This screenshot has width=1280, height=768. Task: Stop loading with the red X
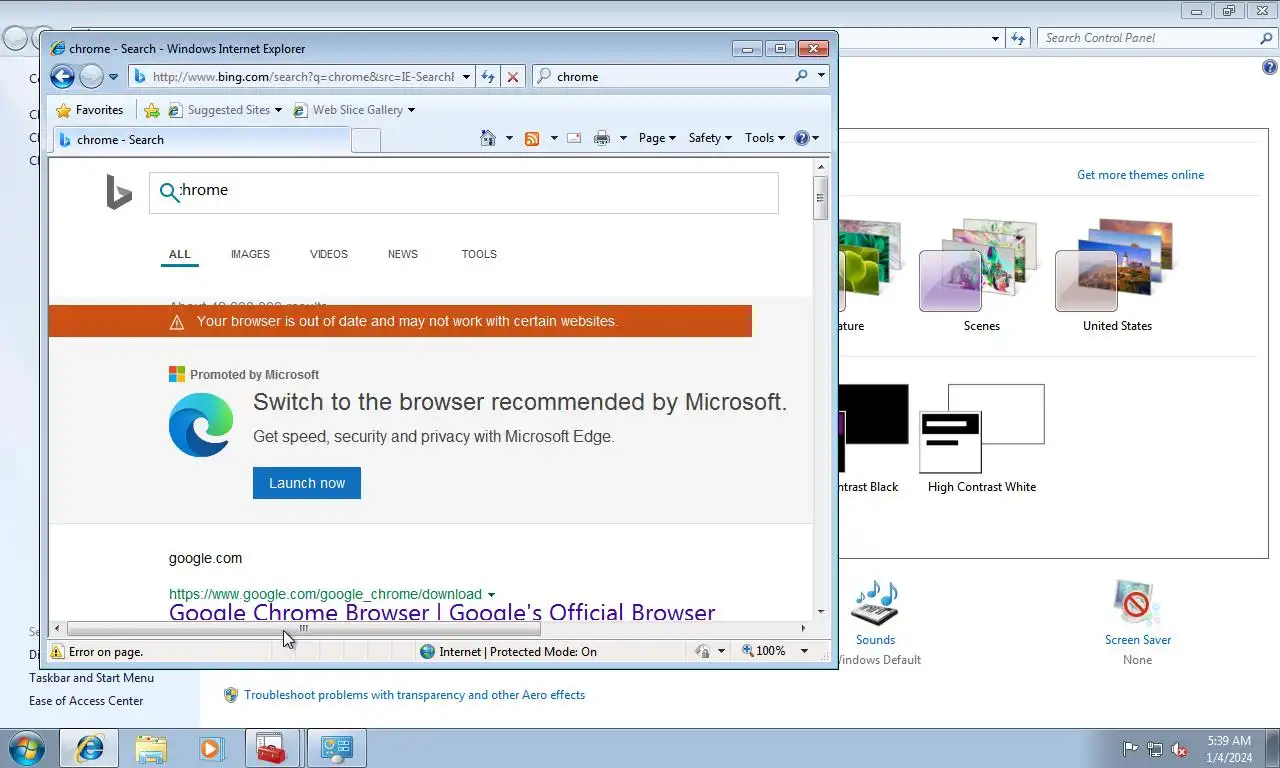[x=512, y=77]
